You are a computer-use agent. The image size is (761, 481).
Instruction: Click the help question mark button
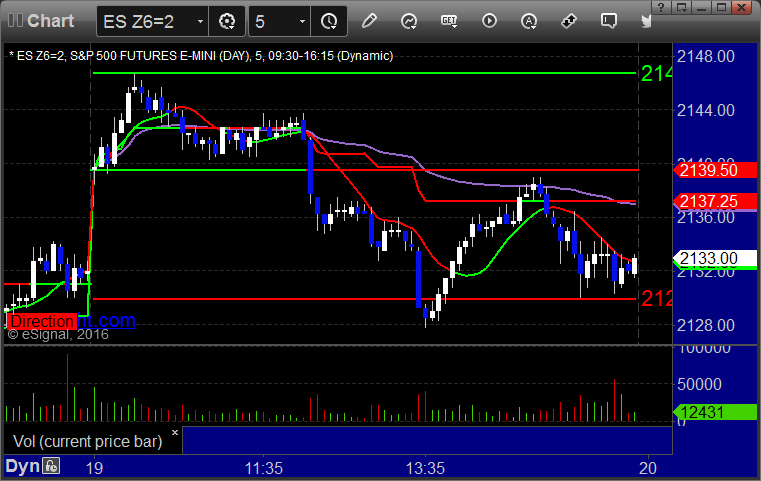click(661, 7)
